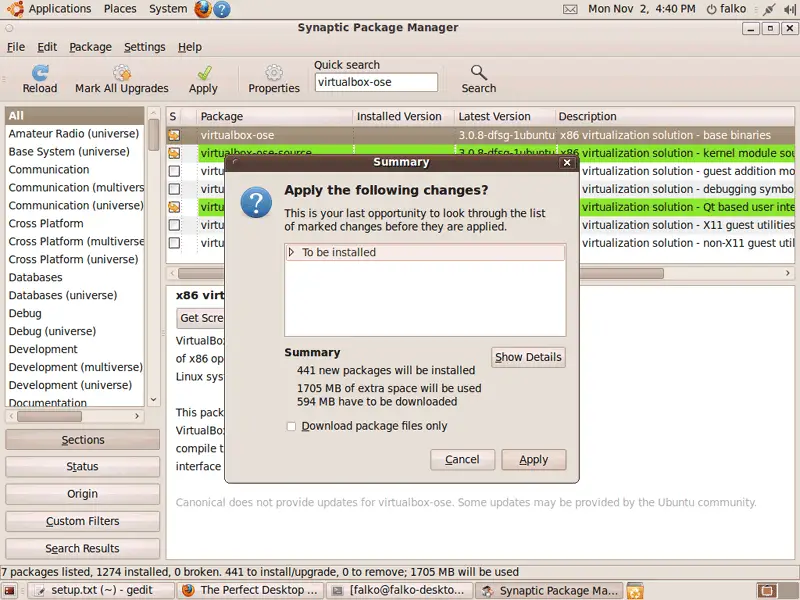Screen dimensions: 800x600
Task: Click the workspace switcher icon in the bottom right
Action: (x=766, y=590)
